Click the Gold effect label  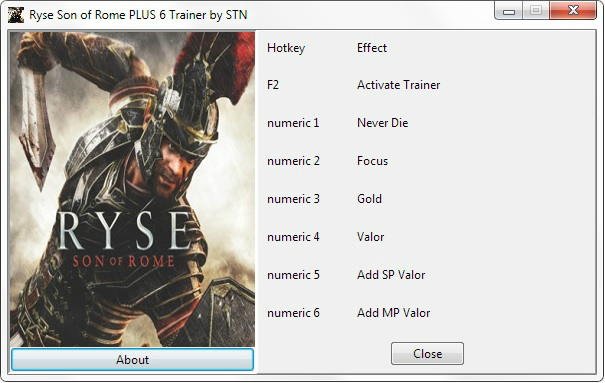(369, 199)
